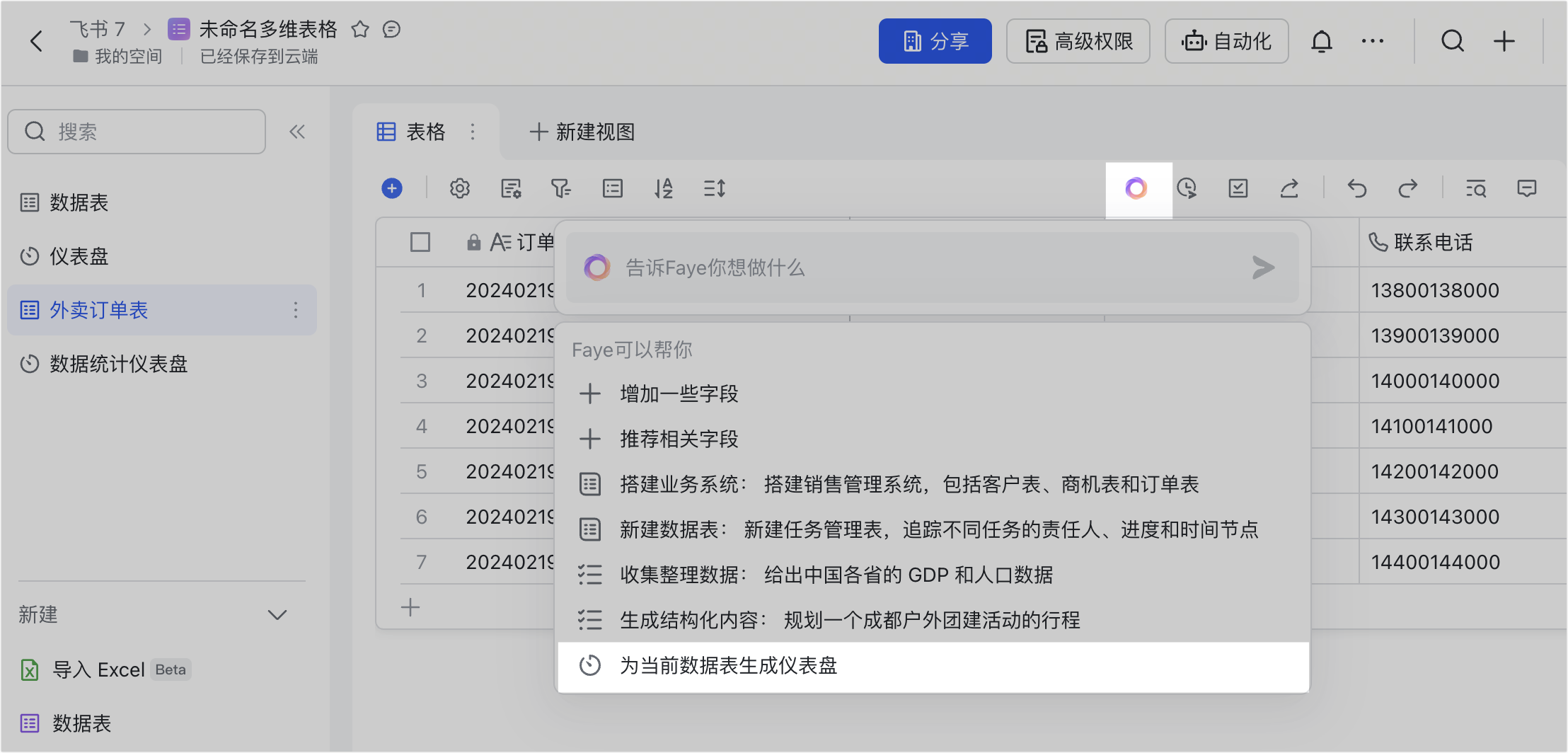Viewport: 1568px width, 753px height.
Task: Click the plus icon in the header
Action: pyautogui.click(x=1504, y=41)
